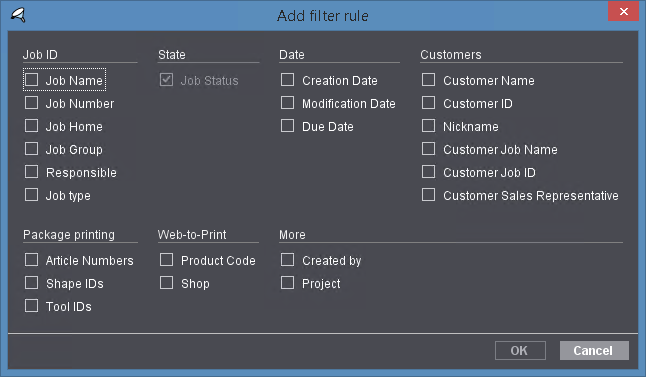Enable the Product Code checkbox
This screenshot has height=377, width=646.
click(x=166, y=260)
